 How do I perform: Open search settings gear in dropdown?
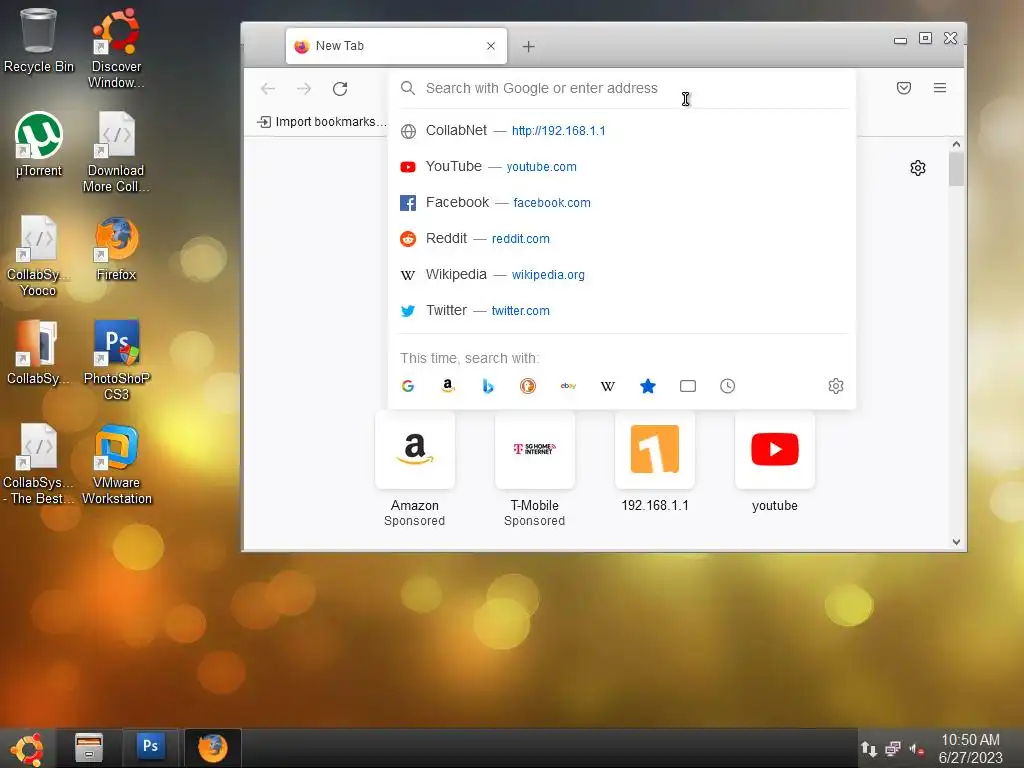836,386
